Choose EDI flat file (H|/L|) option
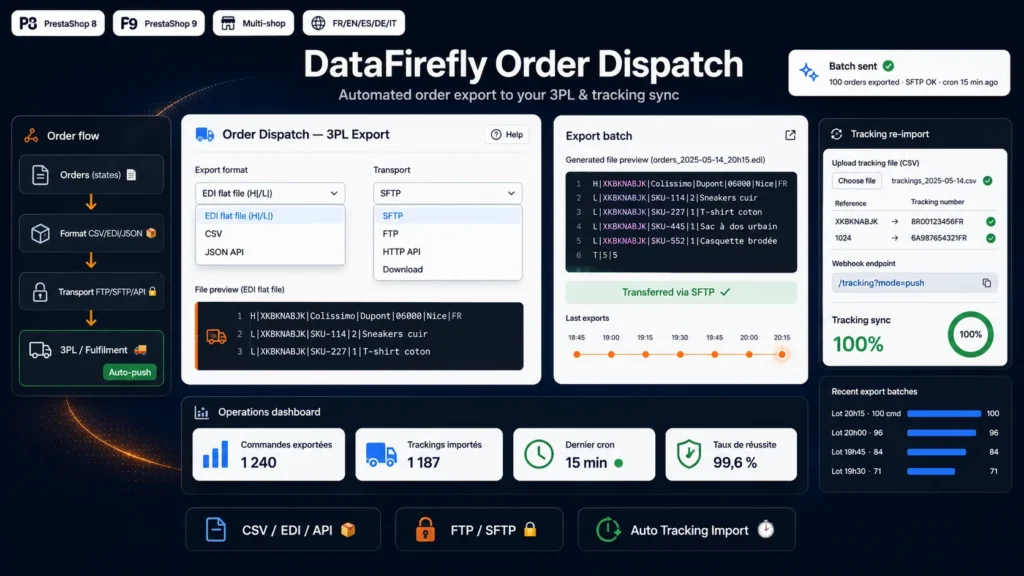 270,216
